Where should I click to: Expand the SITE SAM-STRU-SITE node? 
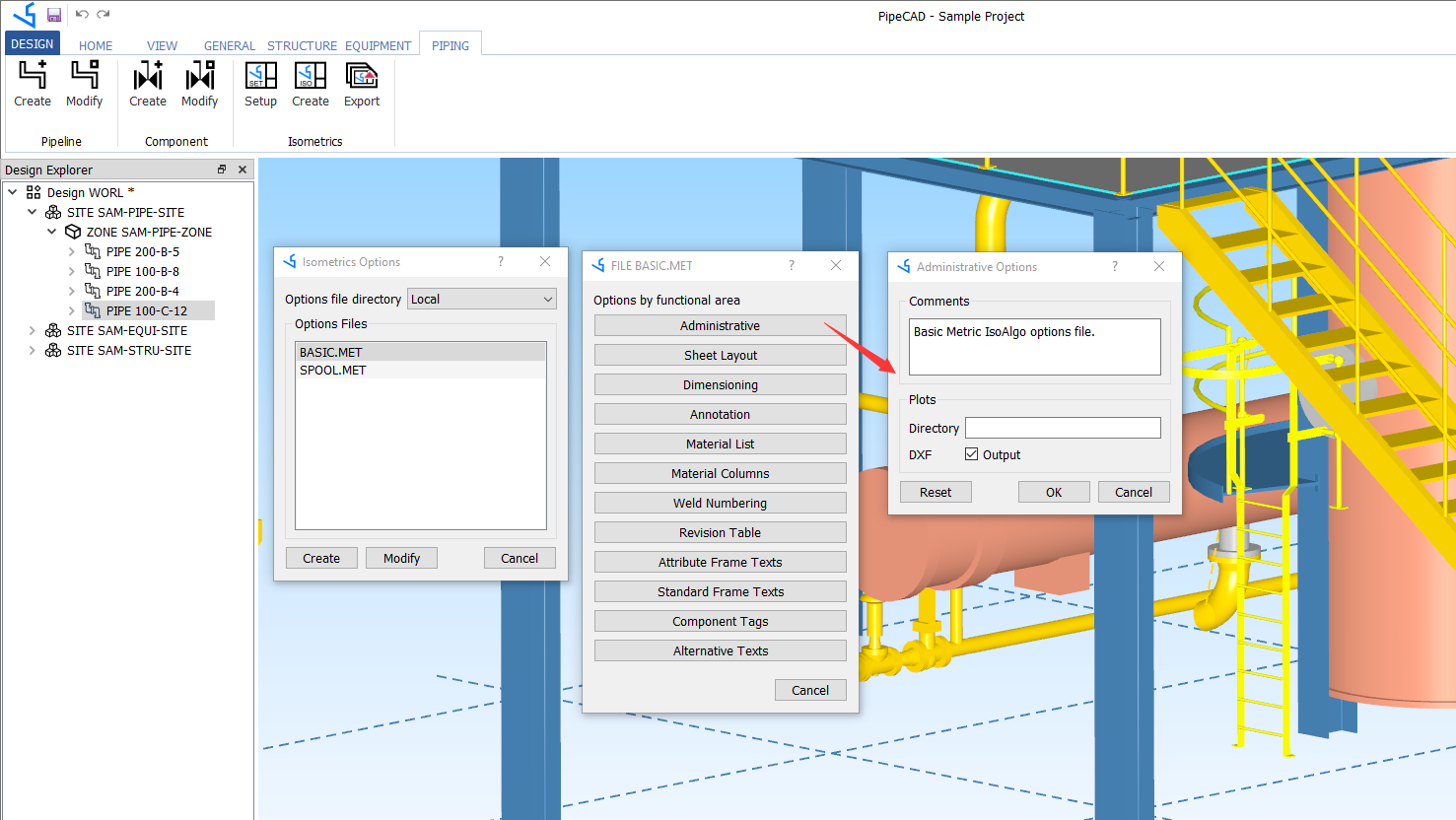click(x=33, y=350)
